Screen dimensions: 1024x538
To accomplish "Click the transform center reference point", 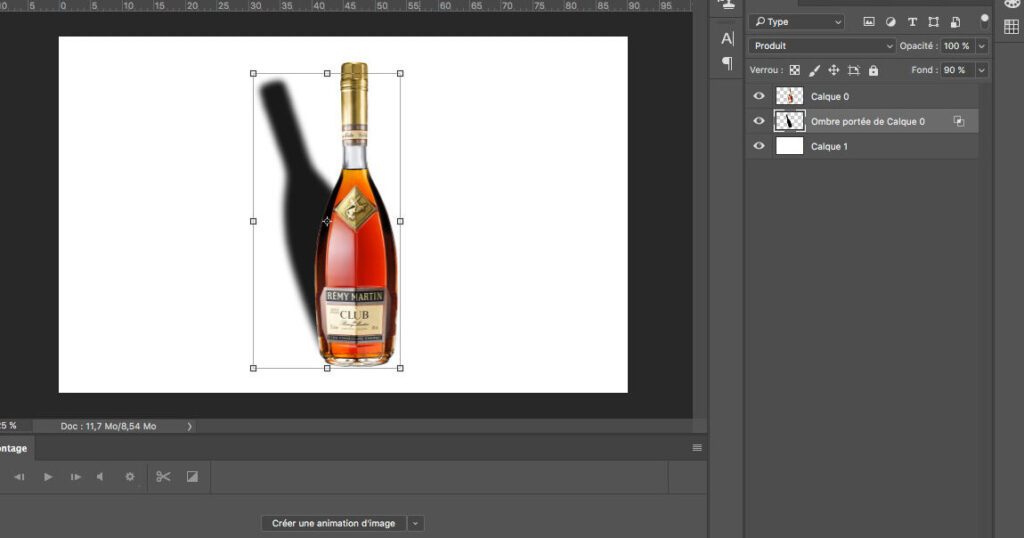I will 327,221.
